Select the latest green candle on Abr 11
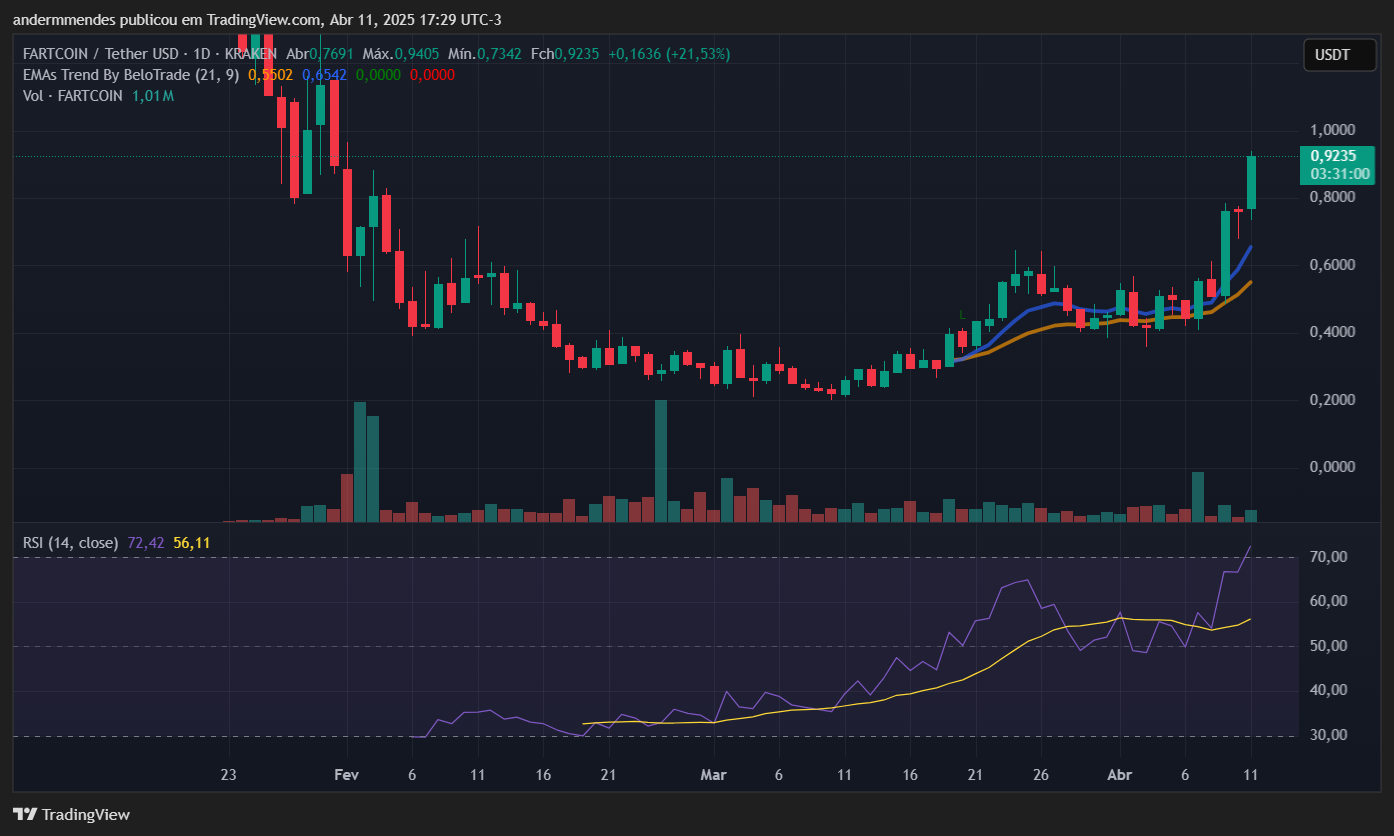1394x836 pixels. pyautogui.click(x=1250, y=182)
